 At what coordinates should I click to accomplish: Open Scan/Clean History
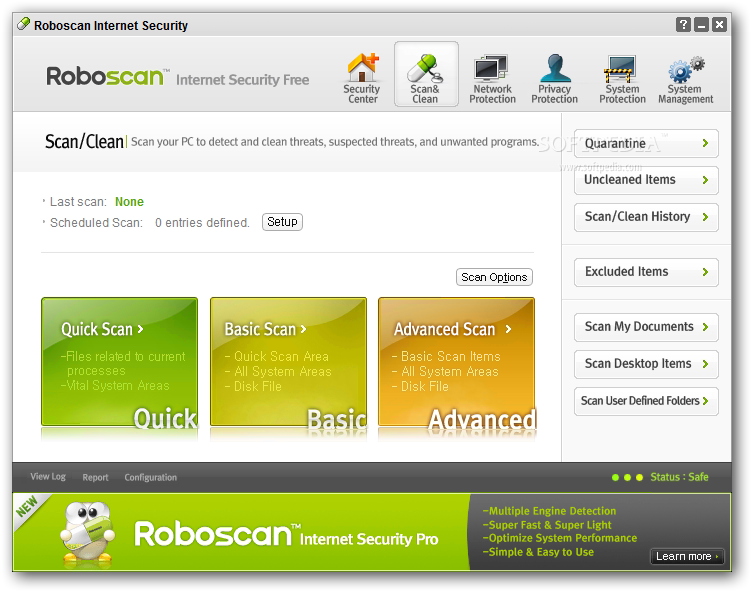646,217
